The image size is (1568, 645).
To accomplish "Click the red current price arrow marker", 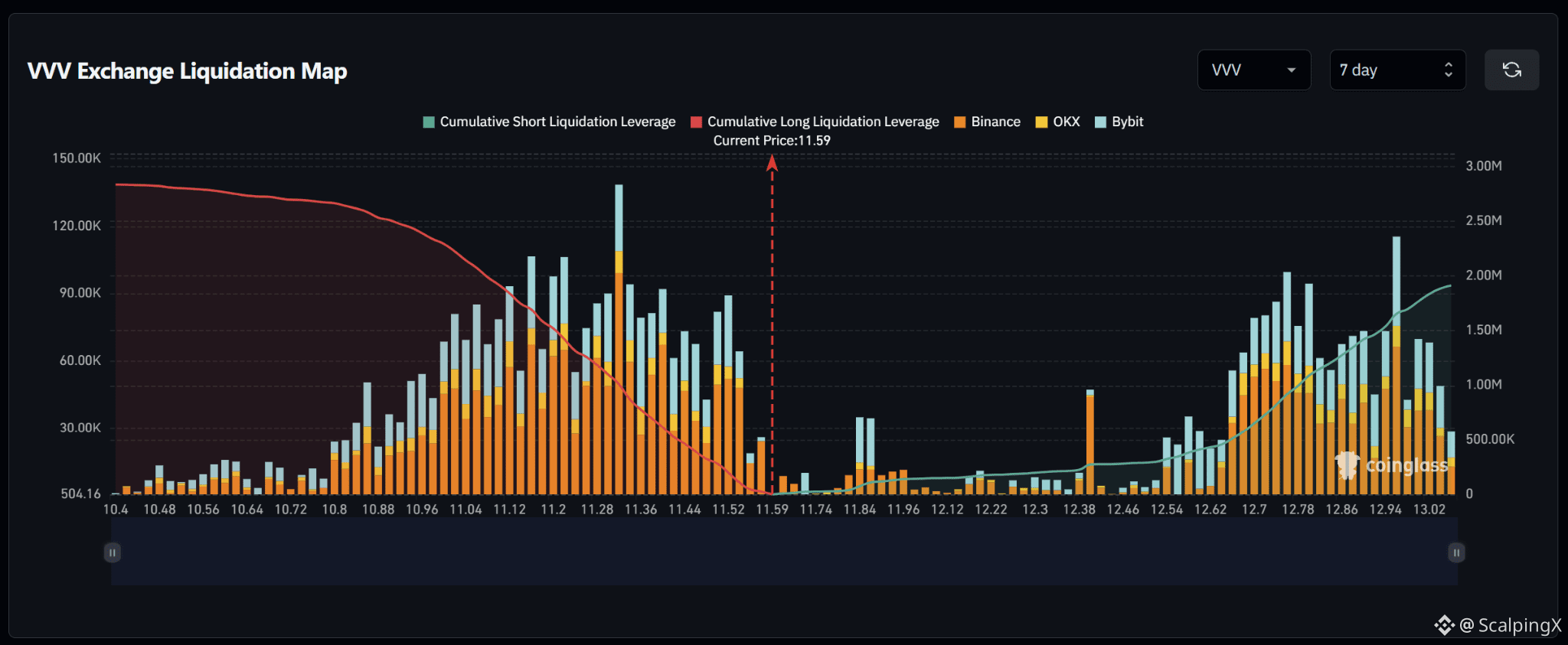I will click(772, 163).
